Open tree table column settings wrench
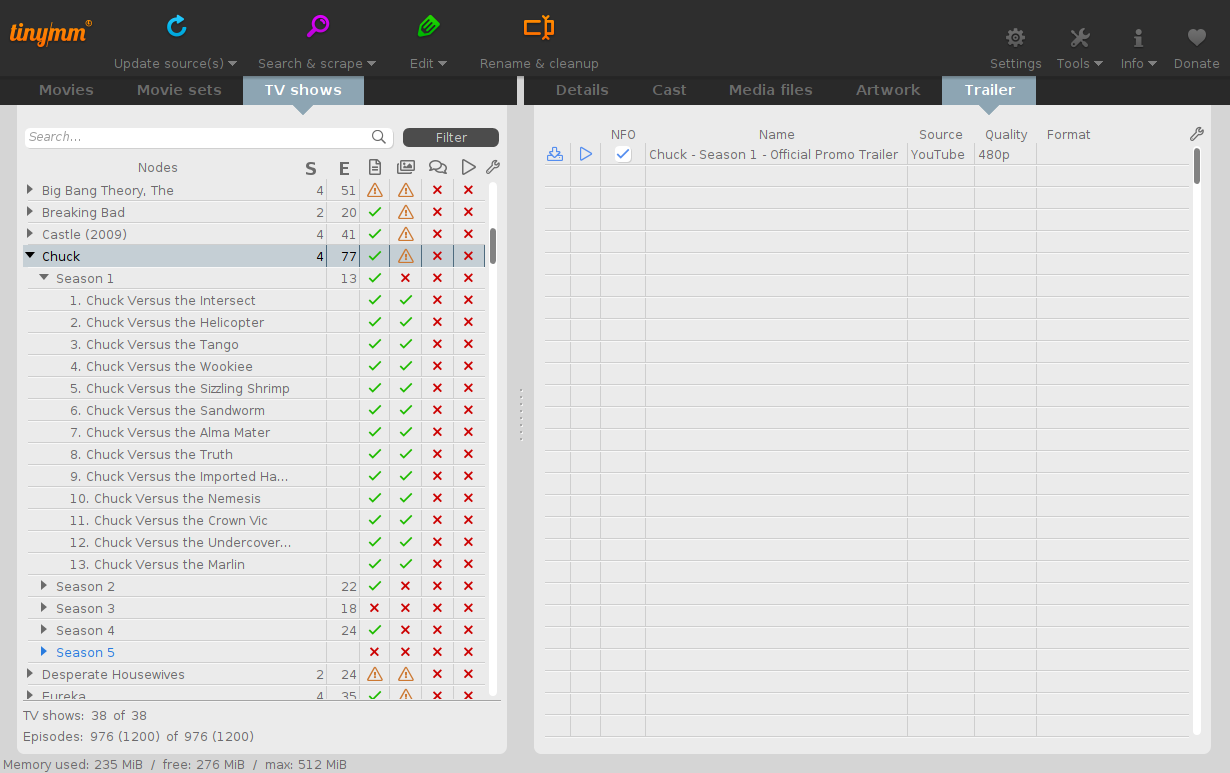The height and width of the screenshot is (773, 1230). (x=493, y=167)
